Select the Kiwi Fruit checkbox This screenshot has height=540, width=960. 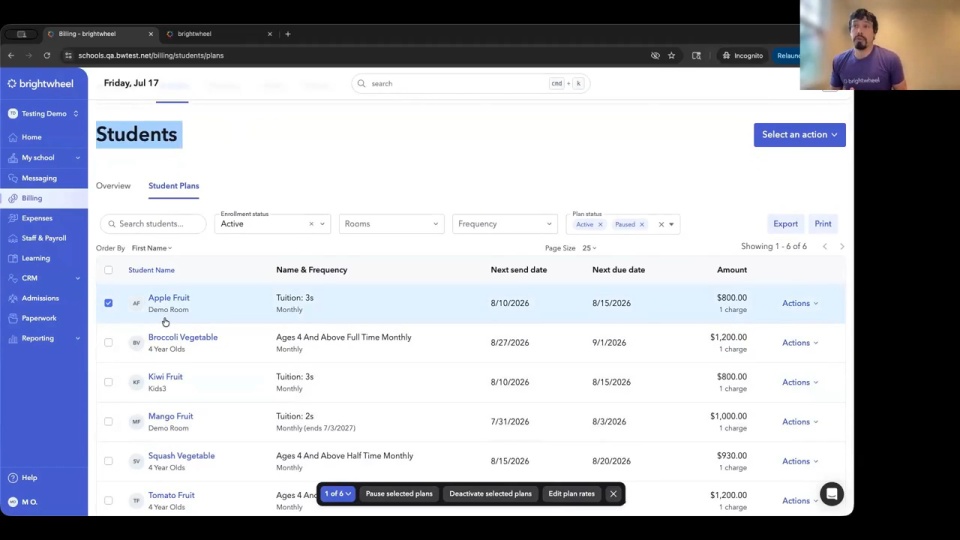coord(108,382)
